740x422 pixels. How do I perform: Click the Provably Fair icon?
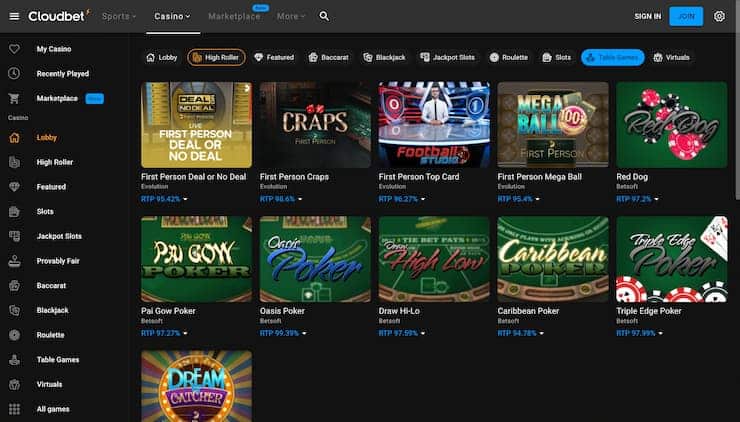14,261
